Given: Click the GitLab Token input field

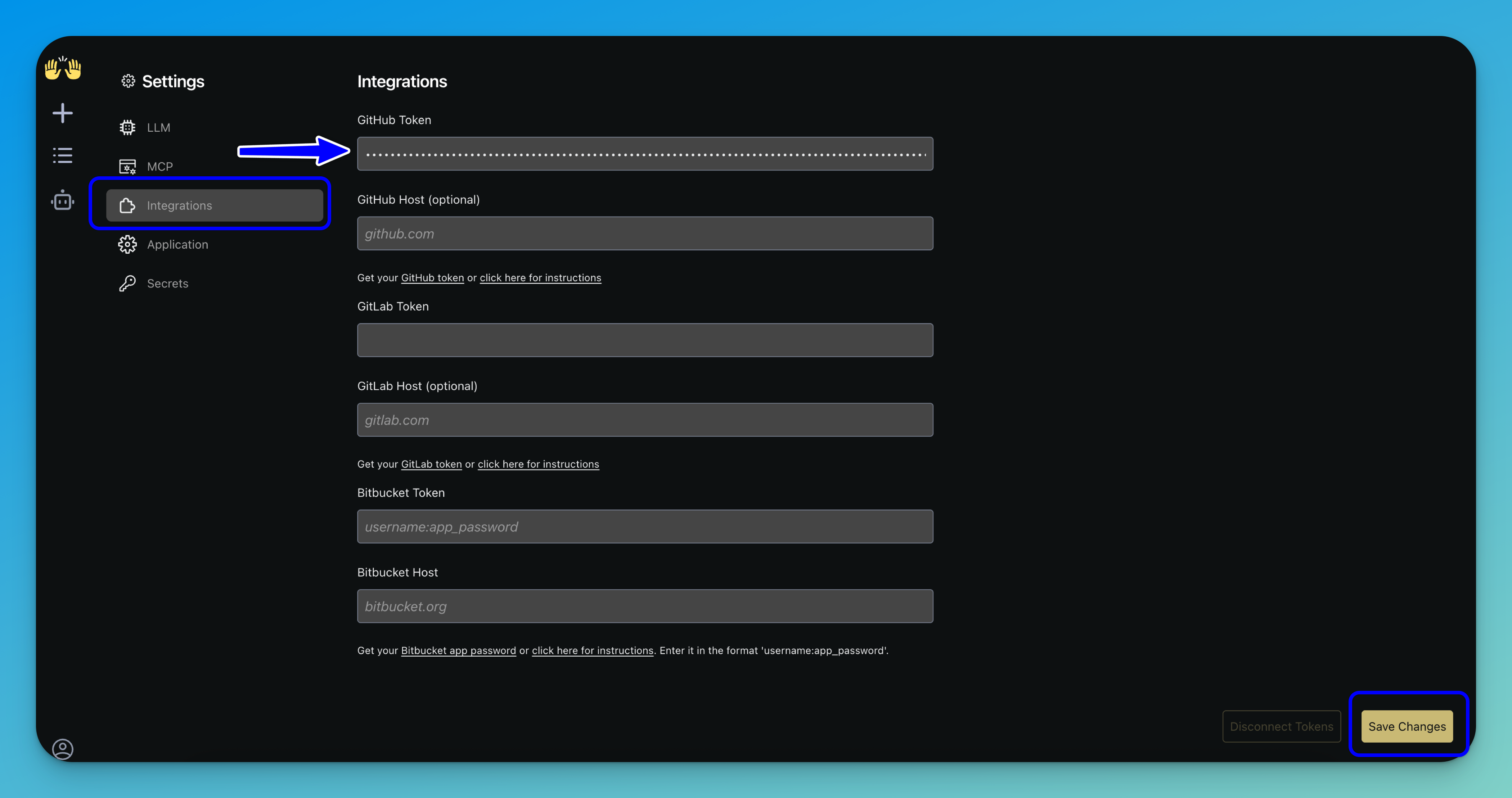Looking at the screenshot, I should pos(644,340).
